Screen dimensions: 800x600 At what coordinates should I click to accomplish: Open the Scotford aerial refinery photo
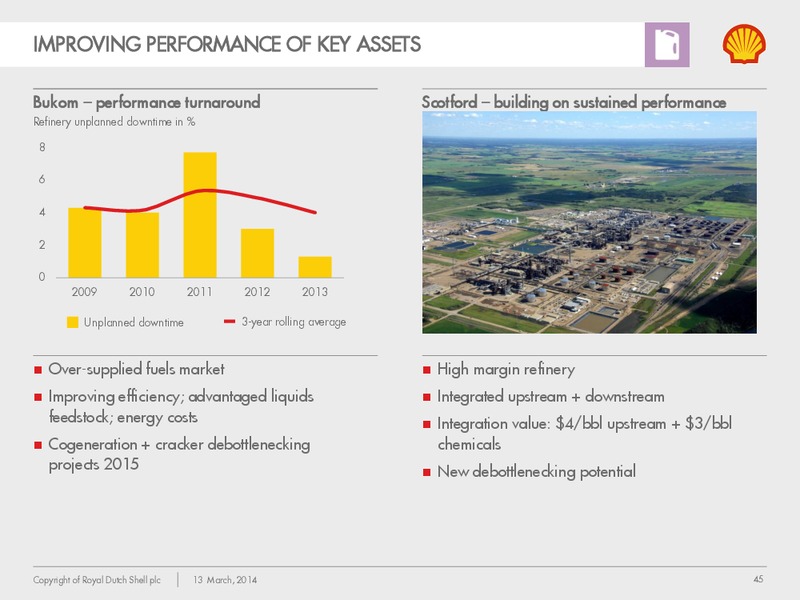pyautogui.click(x=589, y=222)
